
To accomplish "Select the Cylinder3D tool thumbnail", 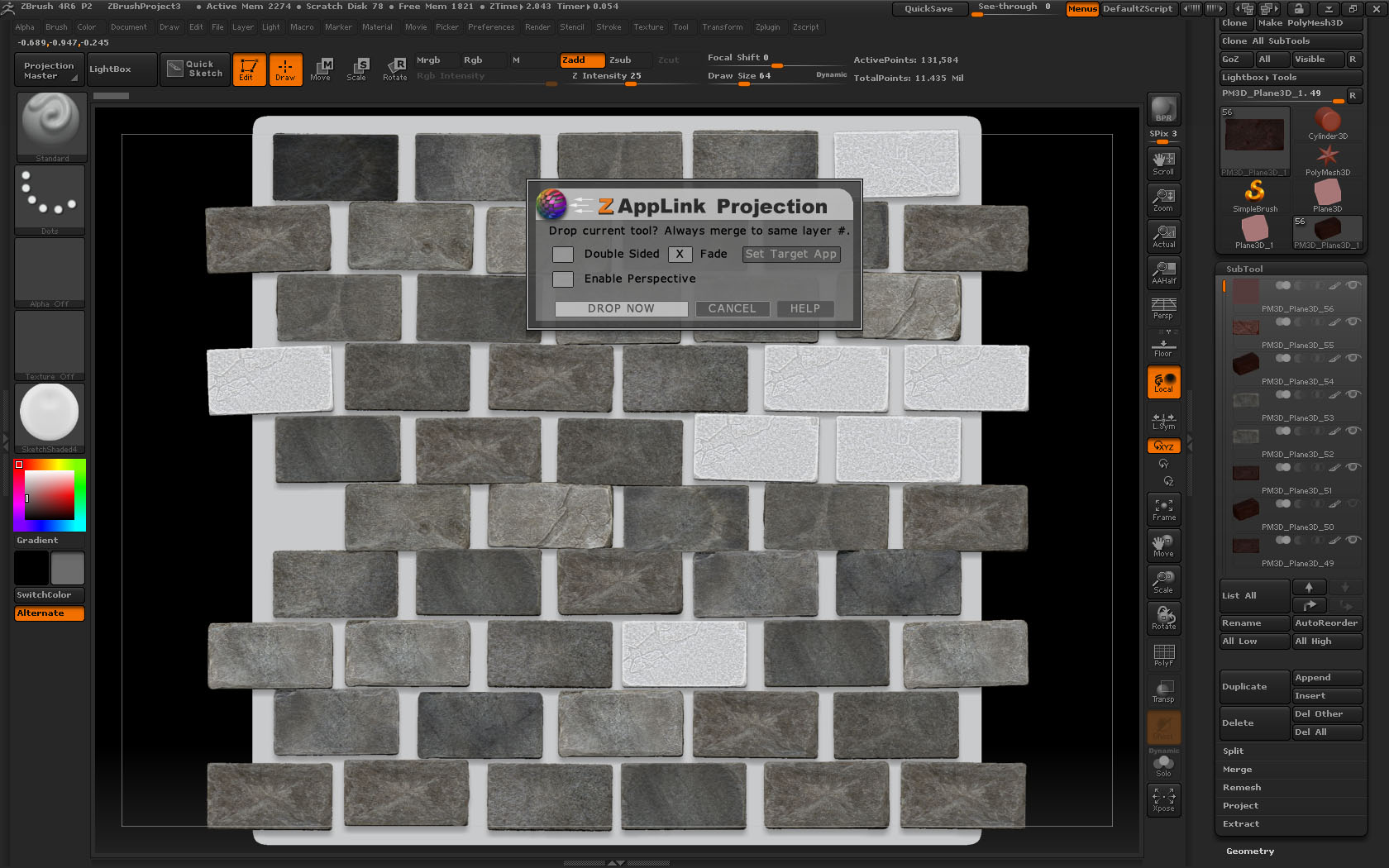I will click(1328, 121).
